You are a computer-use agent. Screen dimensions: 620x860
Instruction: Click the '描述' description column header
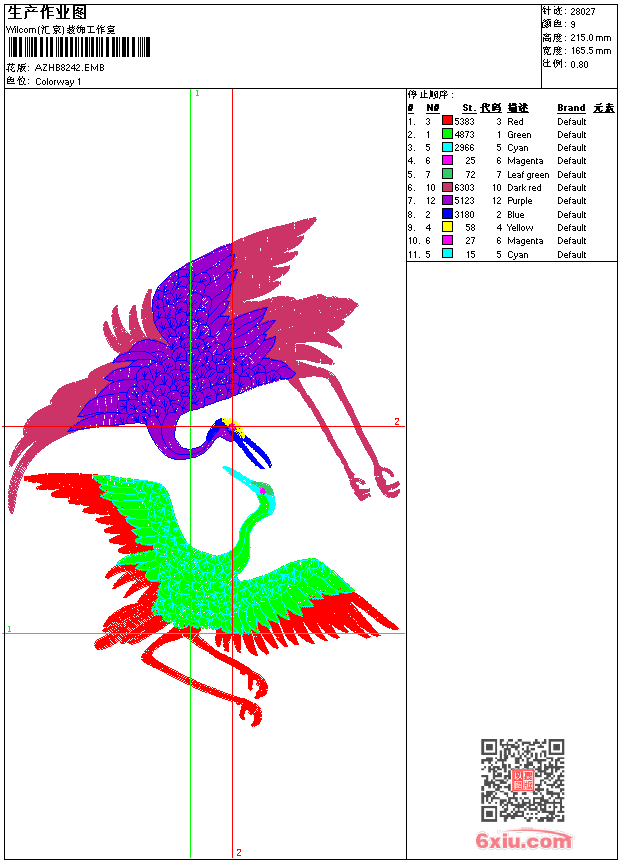[517, 108]
